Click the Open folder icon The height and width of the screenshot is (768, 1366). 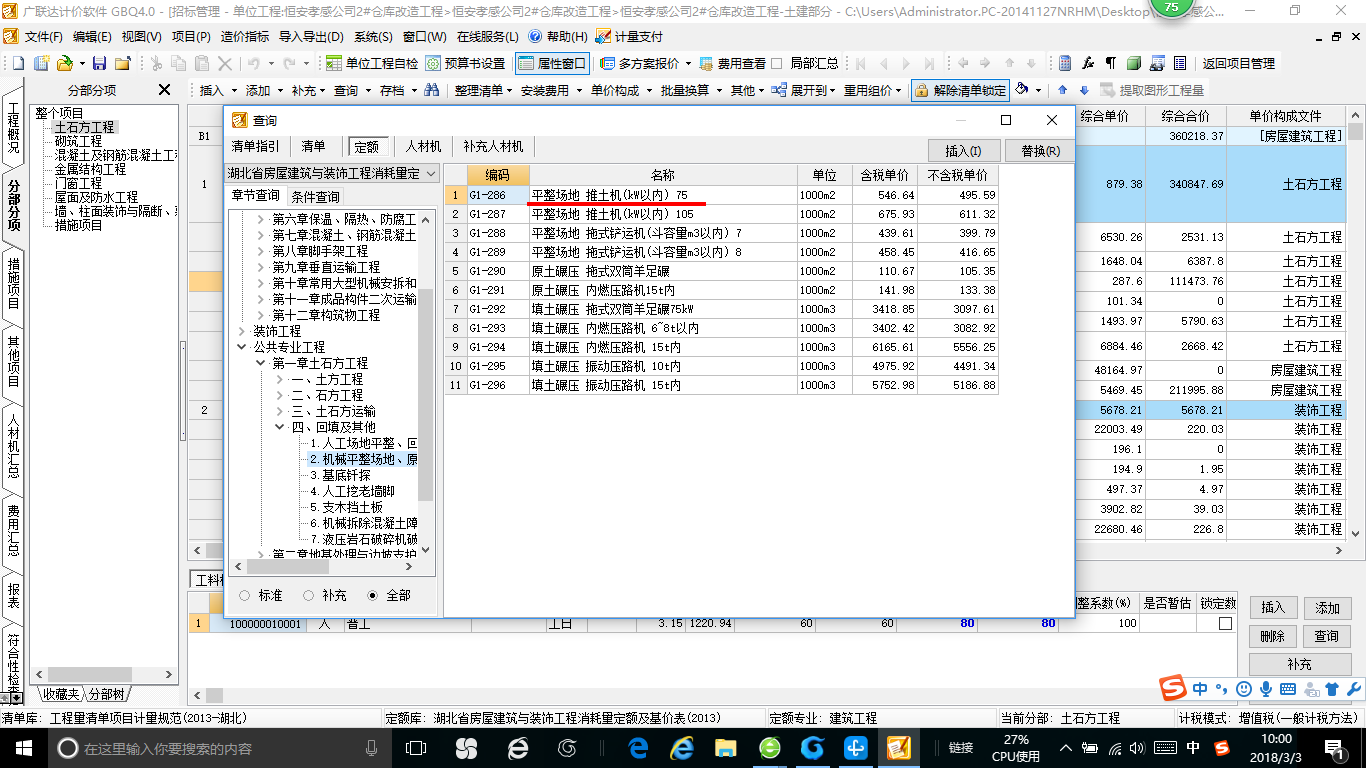(x=64, y=63)
